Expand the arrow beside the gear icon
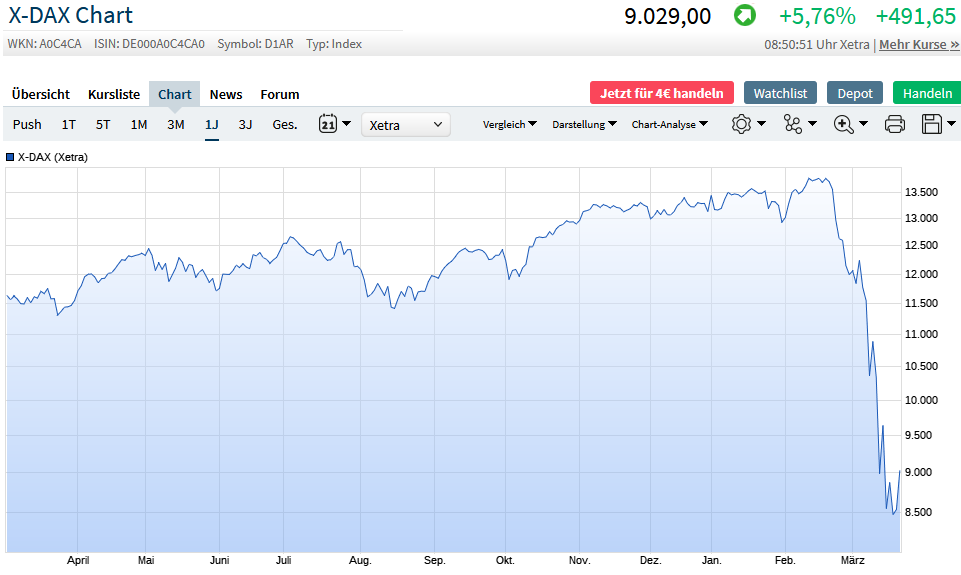The width and height of the screenshot is (961, 575). click(x=761, y=124)
